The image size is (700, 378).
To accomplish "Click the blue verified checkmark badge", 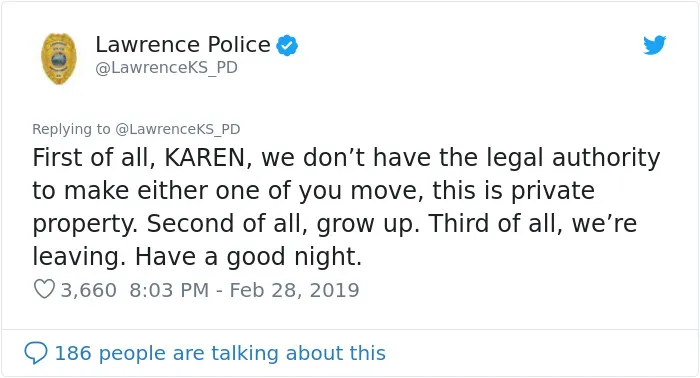I will [287, 45].
